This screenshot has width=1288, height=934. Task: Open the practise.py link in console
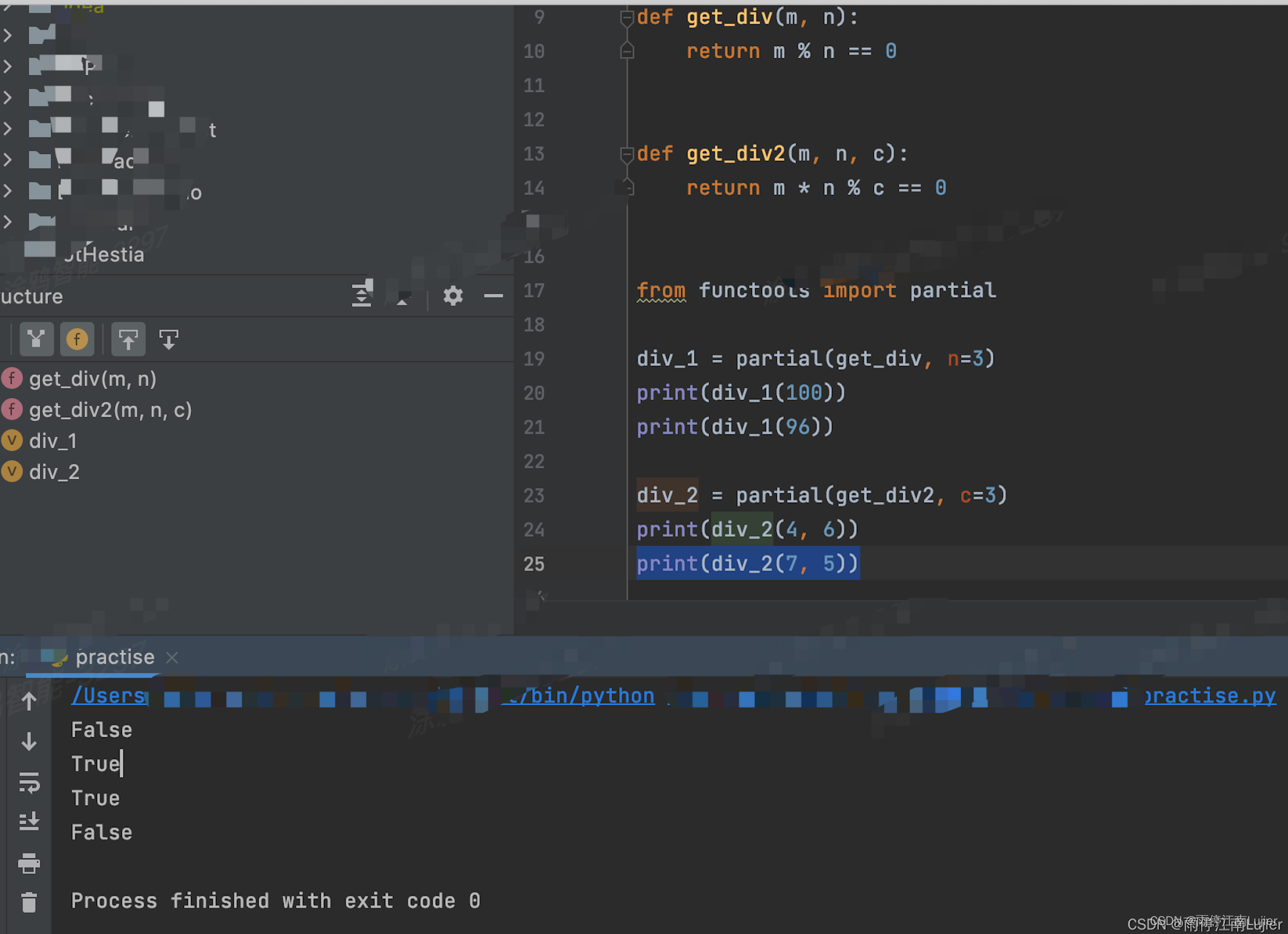[1210, 696]
